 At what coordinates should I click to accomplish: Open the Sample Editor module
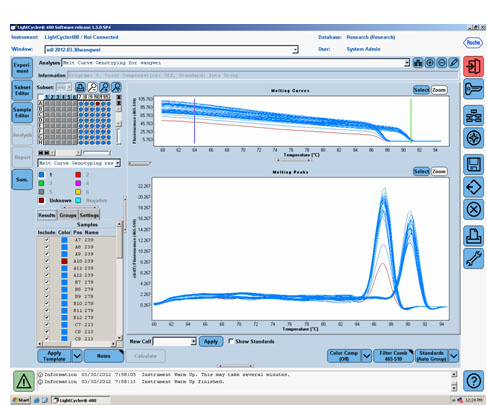[22, 113]
